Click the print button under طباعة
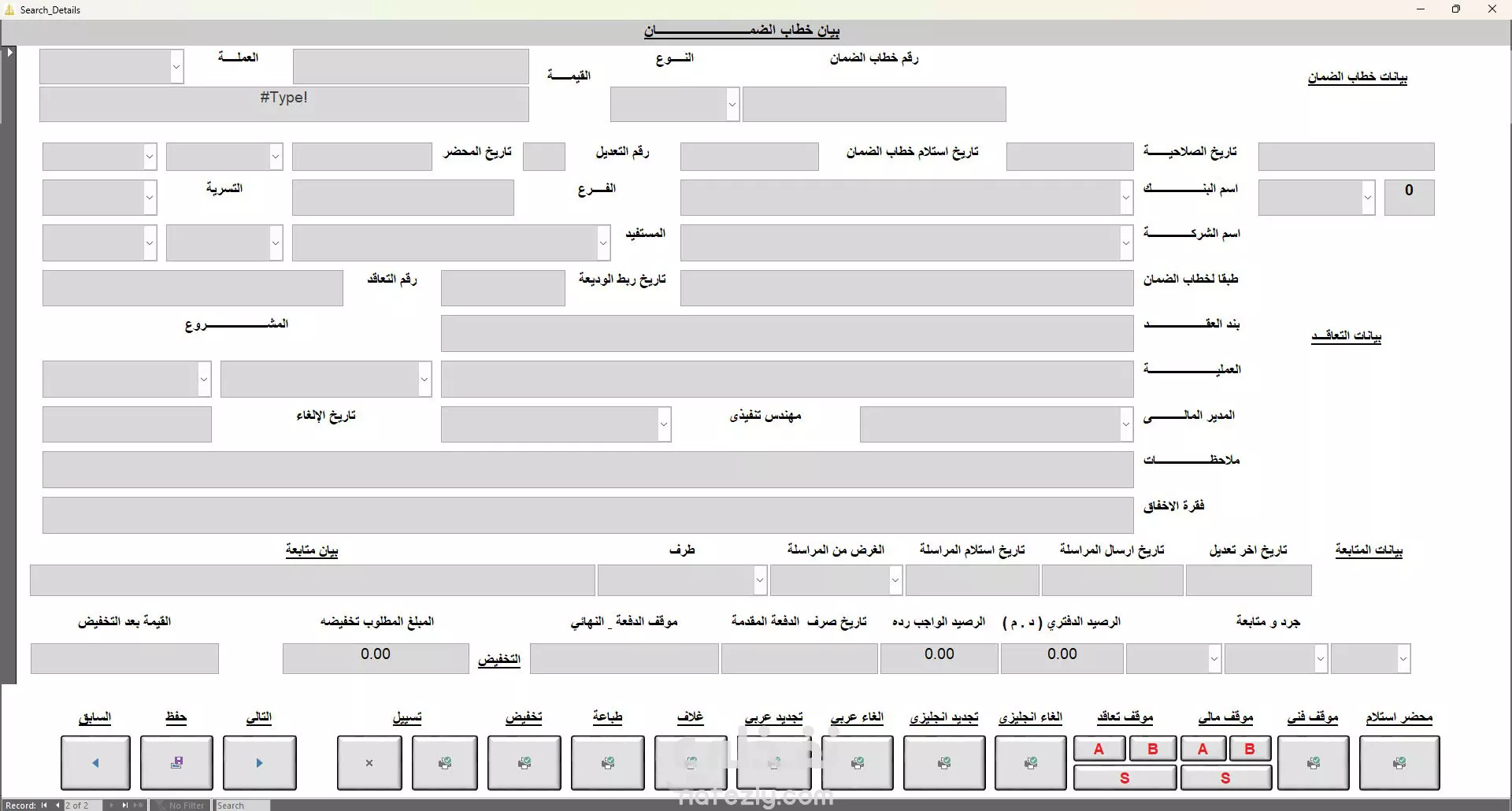Screen dimensions: 1512x811 tap(607, 762)
